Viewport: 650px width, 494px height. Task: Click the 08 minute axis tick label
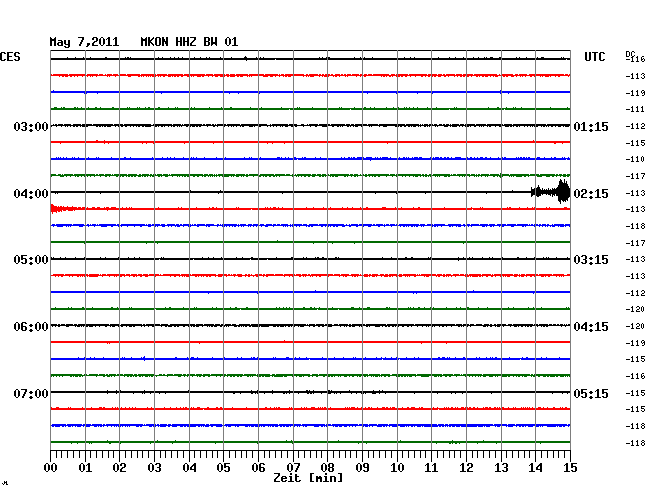pos(327,468)
